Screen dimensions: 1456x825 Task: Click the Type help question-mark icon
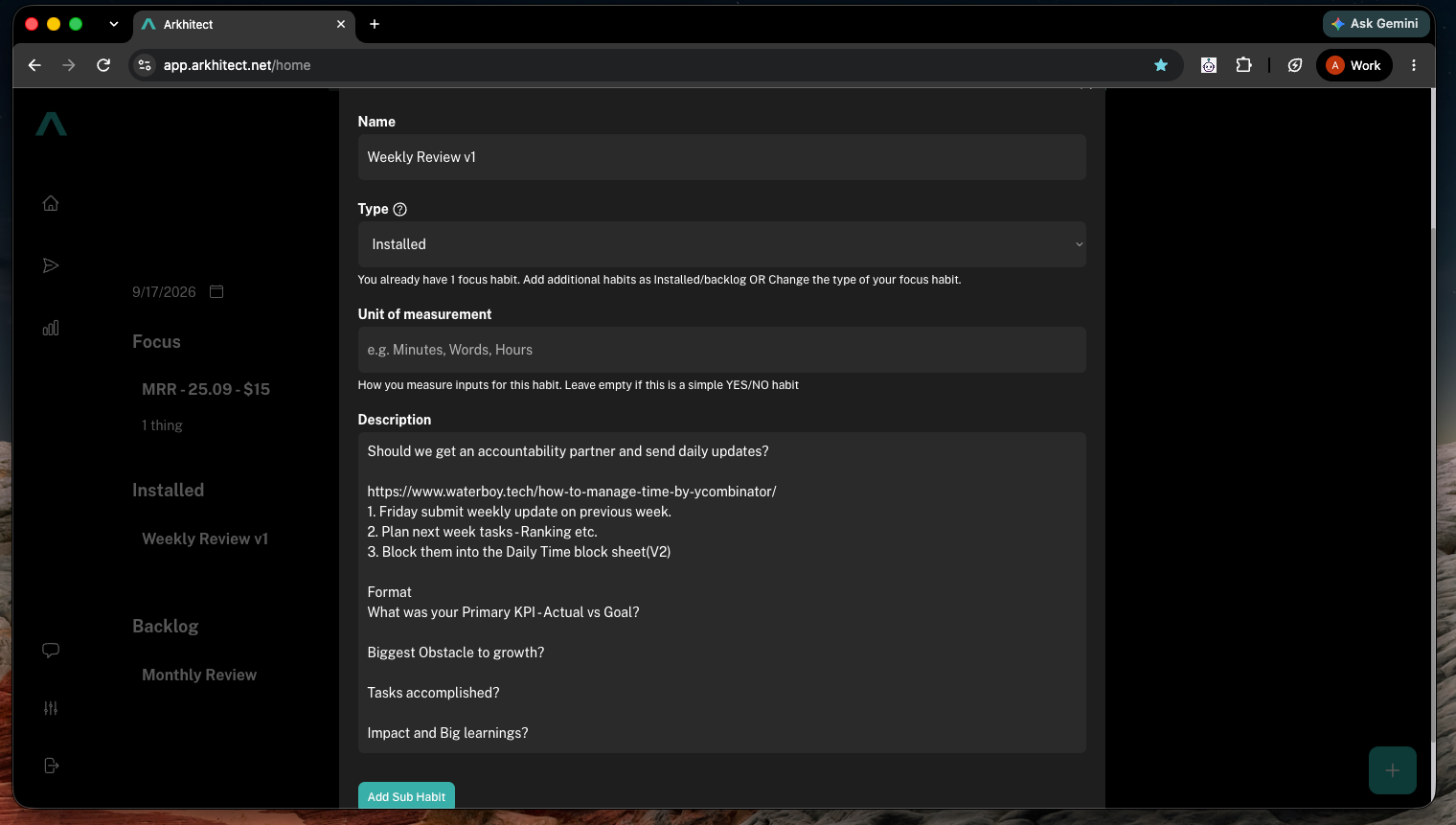(x=400, y=209)
